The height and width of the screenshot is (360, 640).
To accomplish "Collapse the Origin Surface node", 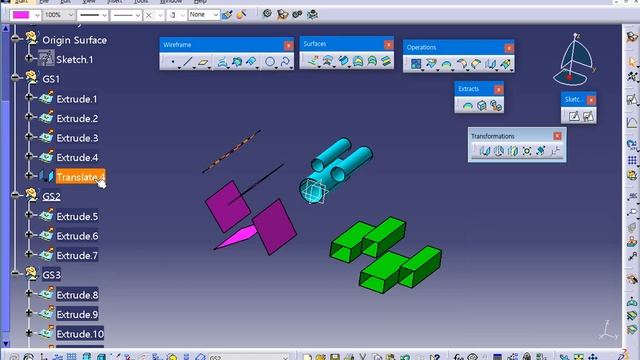I will (16, 39).
